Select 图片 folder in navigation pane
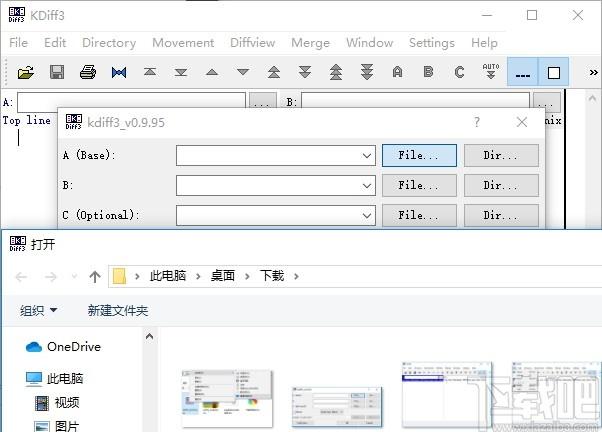The width and height of the screenshot is (602, 432). click(x=57, y=426)
